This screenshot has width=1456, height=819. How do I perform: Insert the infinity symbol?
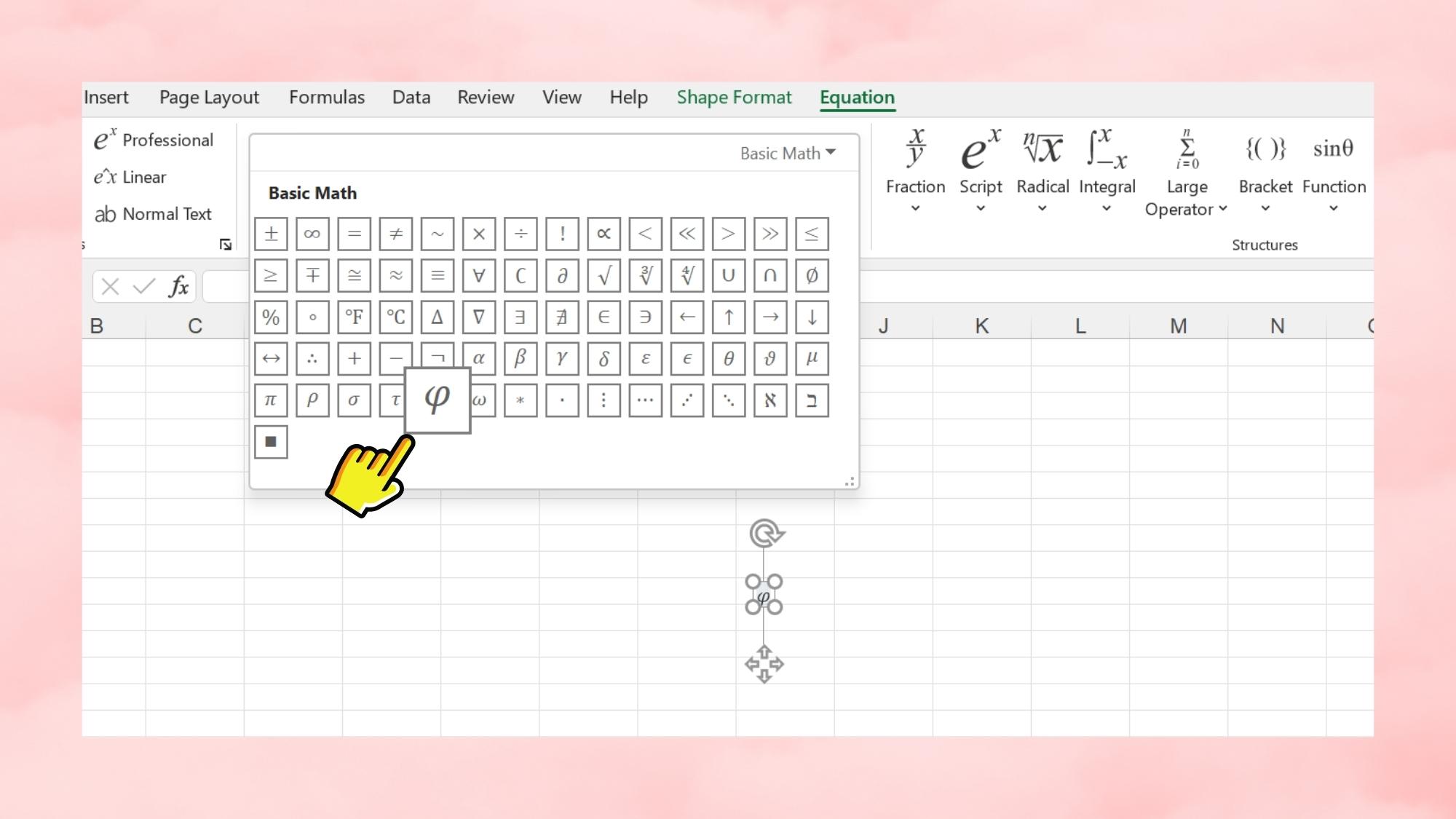[x=312, y=234]
